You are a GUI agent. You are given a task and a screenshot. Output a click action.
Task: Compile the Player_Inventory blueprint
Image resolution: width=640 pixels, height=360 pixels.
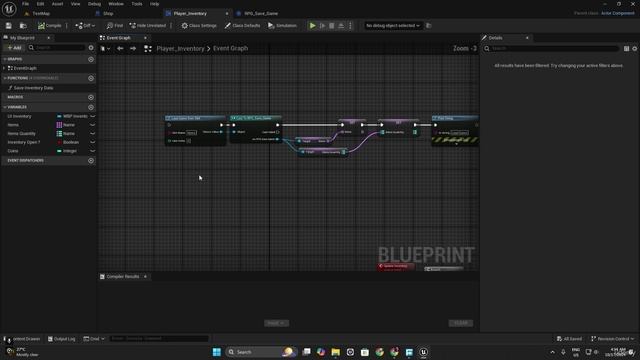pos(49,26)
